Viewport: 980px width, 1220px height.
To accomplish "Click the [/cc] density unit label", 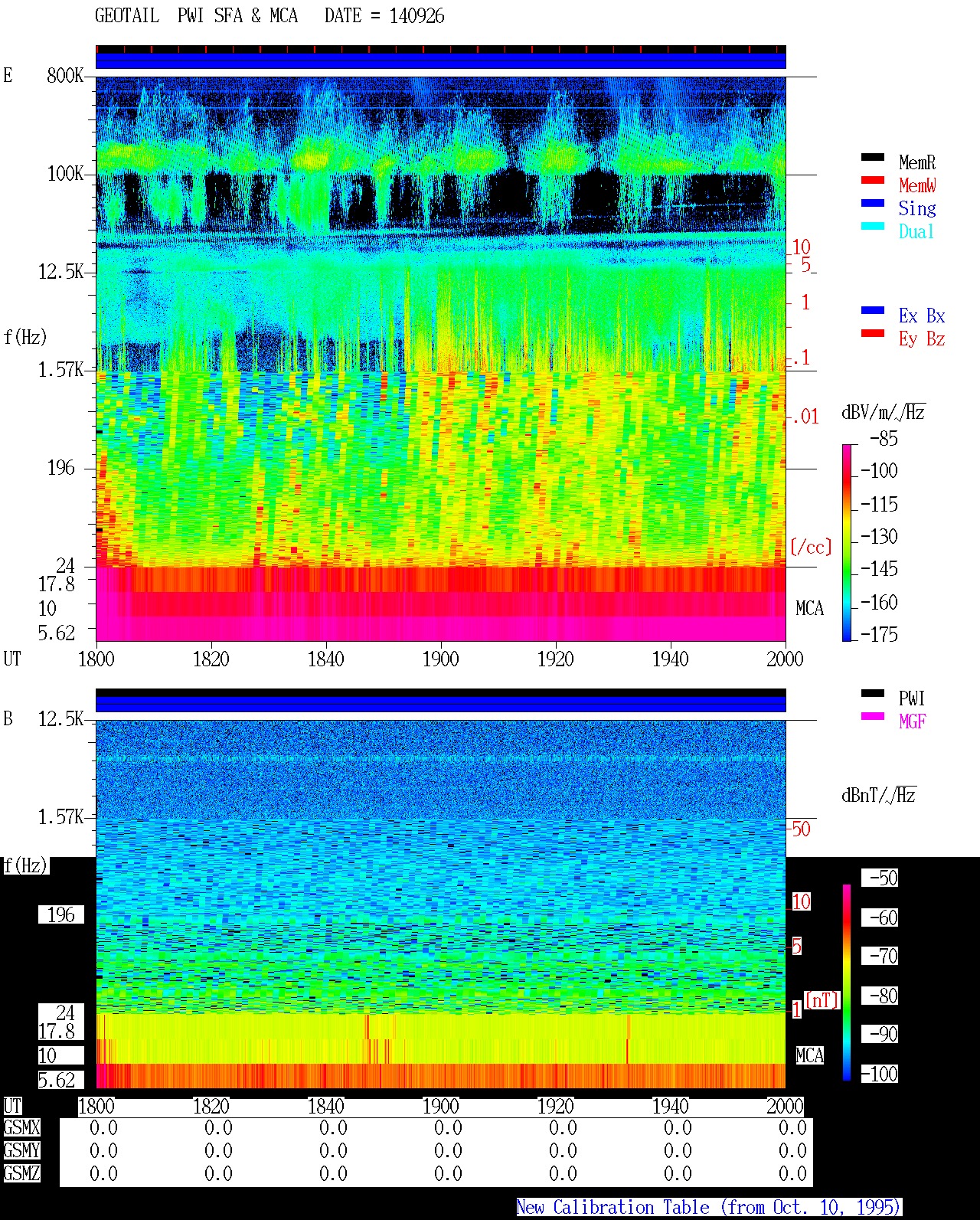I will 811,547.
